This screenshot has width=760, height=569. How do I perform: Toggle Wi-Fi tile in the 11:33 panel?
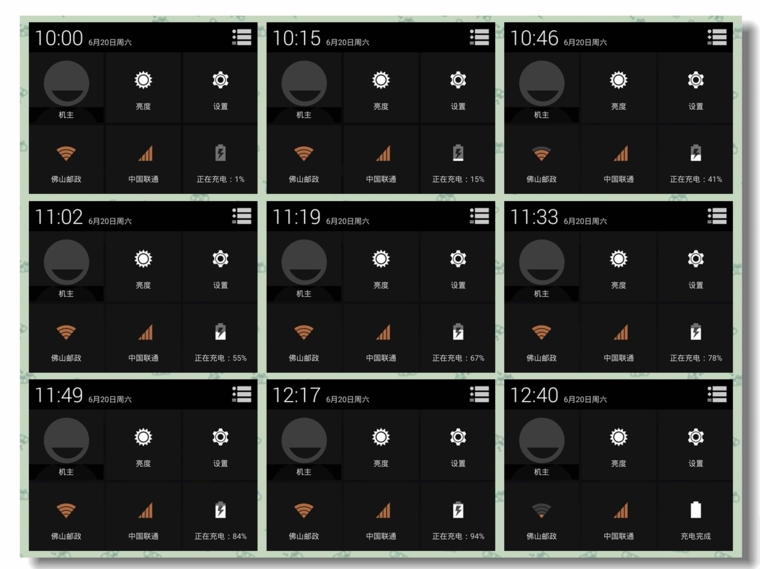pos(541,338)
